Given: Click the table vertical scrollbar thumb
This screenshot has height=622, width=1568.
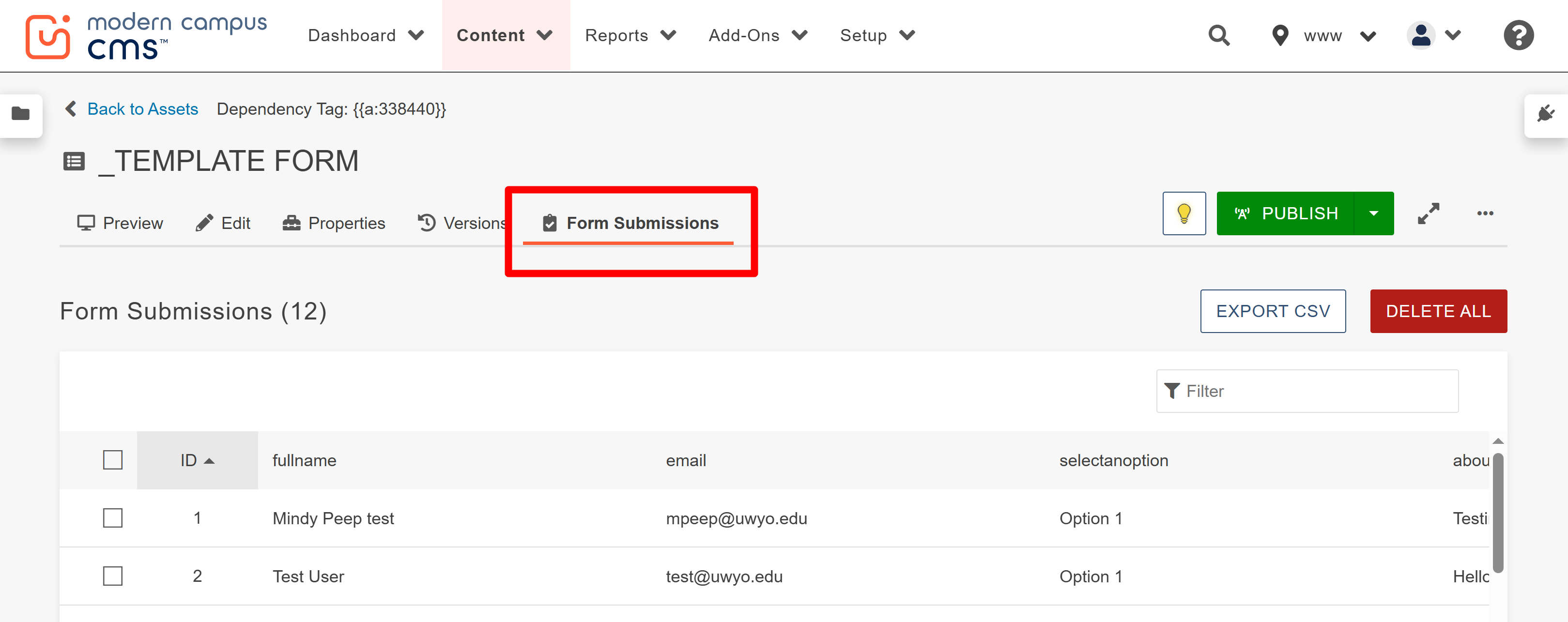Looking at the screenshot, I should (1498, 513).
